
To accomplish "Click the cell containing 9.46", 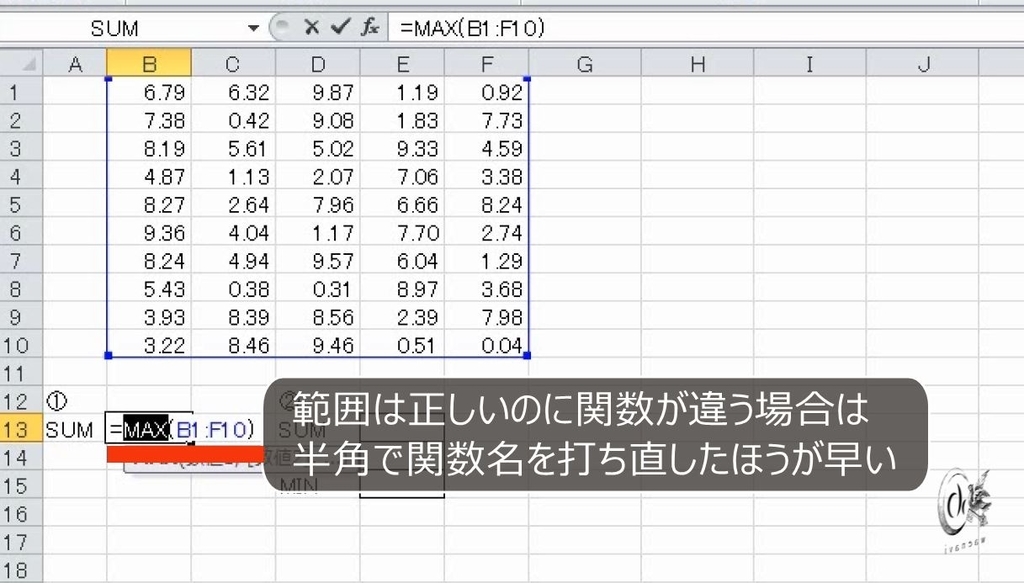I will click(317, 345).
